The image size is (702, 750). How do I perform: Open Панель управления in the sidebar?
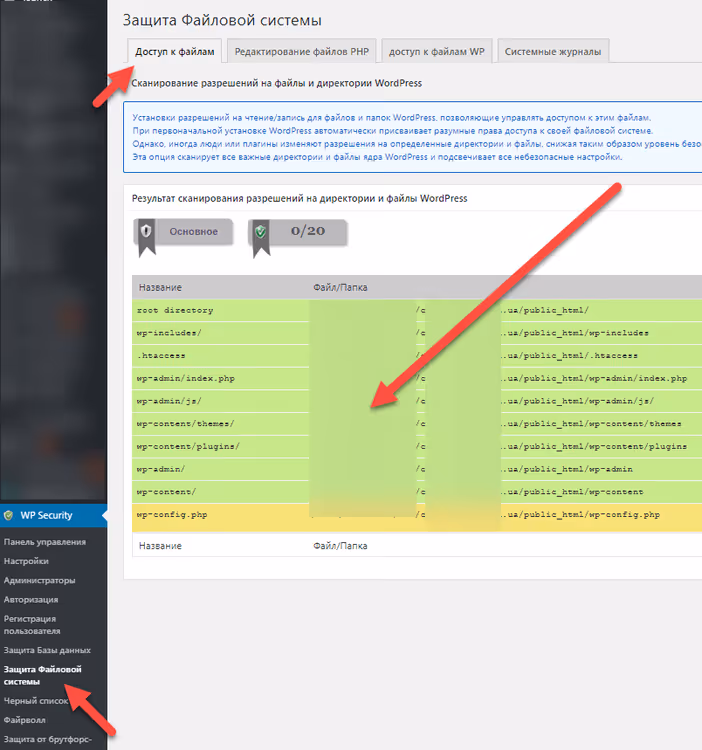(45, 542)
